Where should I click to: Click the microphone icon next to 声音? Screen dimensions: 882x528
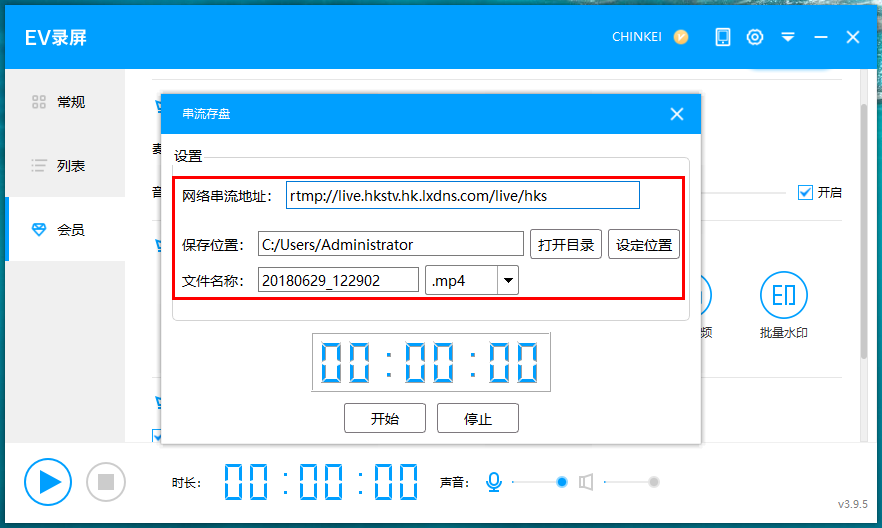[x=494, y=482]
